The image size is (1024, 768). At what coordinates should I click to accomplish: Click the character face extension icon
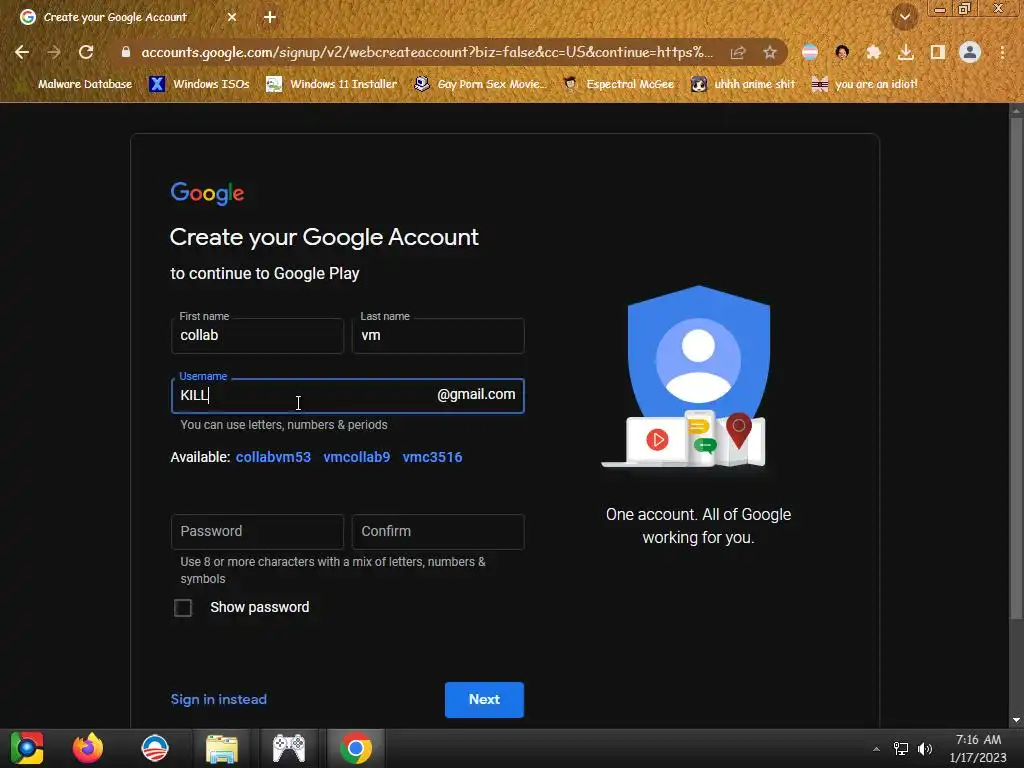(842, 52)
